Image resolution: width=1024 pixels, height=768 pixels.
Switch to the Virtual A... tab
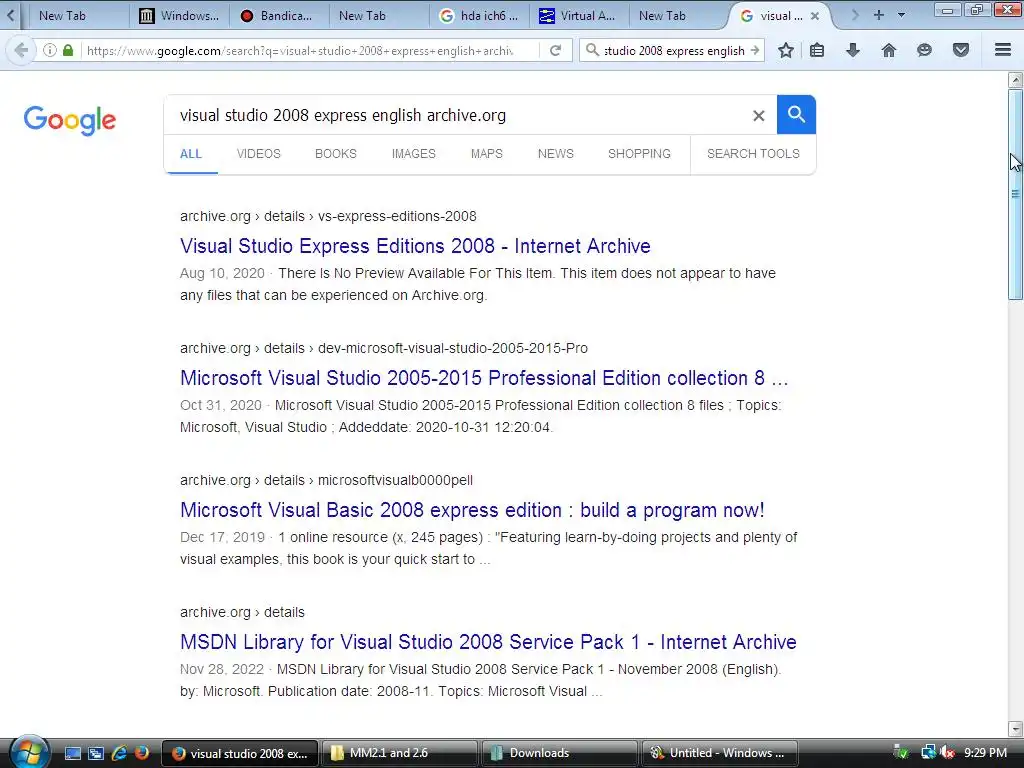(x=578, y=16)
